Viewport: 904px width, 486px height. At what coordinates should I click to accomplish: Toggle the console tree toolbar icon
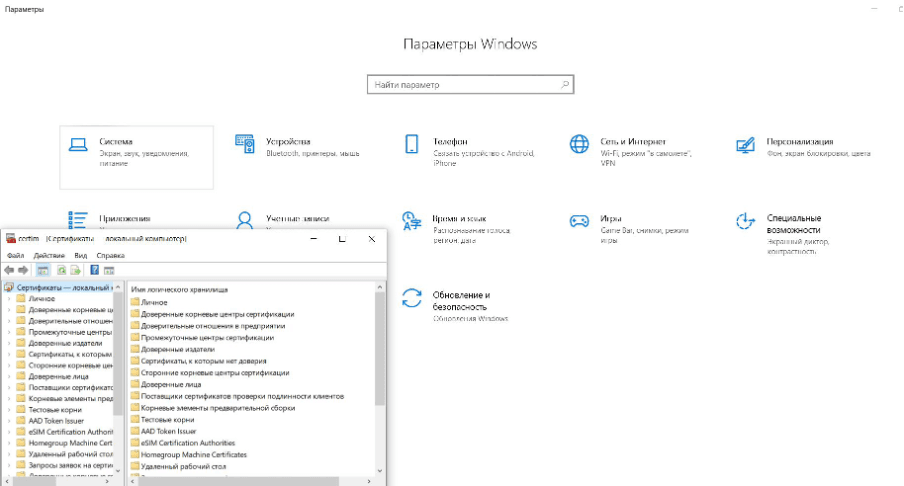(43, 270)
